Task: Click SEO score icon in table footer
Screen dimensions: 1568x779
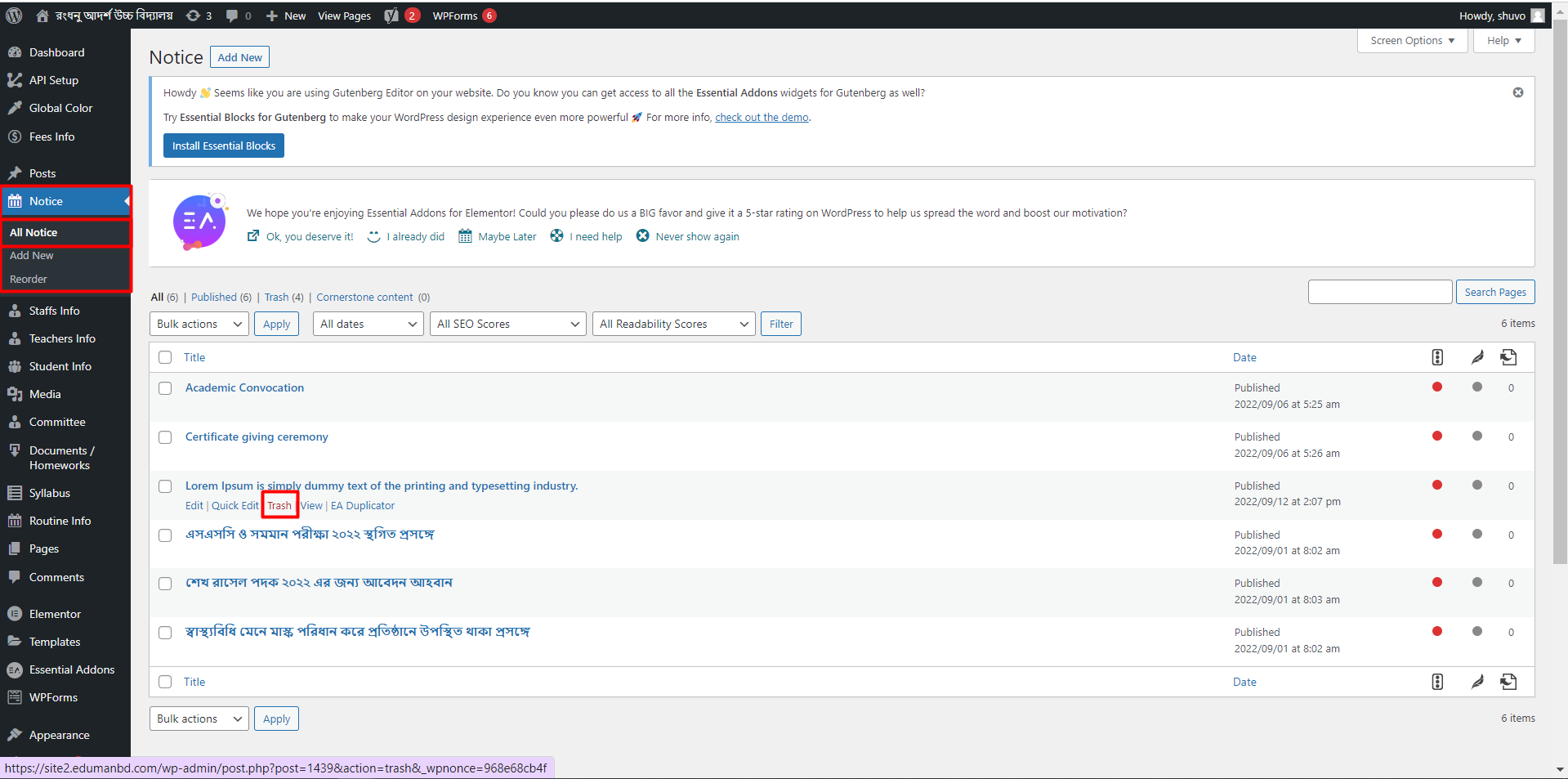Action: (1437, 682)
